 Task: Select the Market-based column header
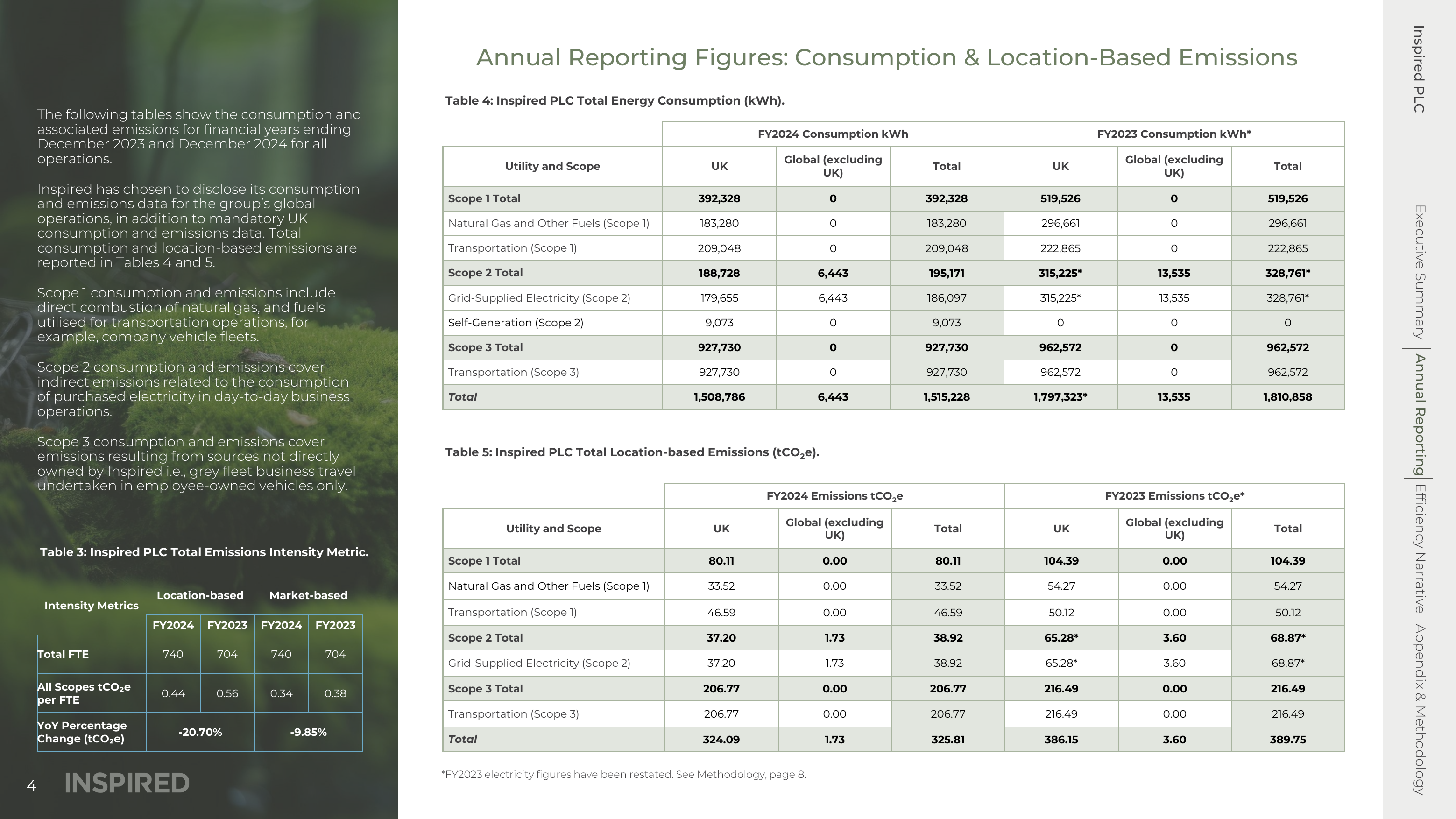tap(308, 595)
